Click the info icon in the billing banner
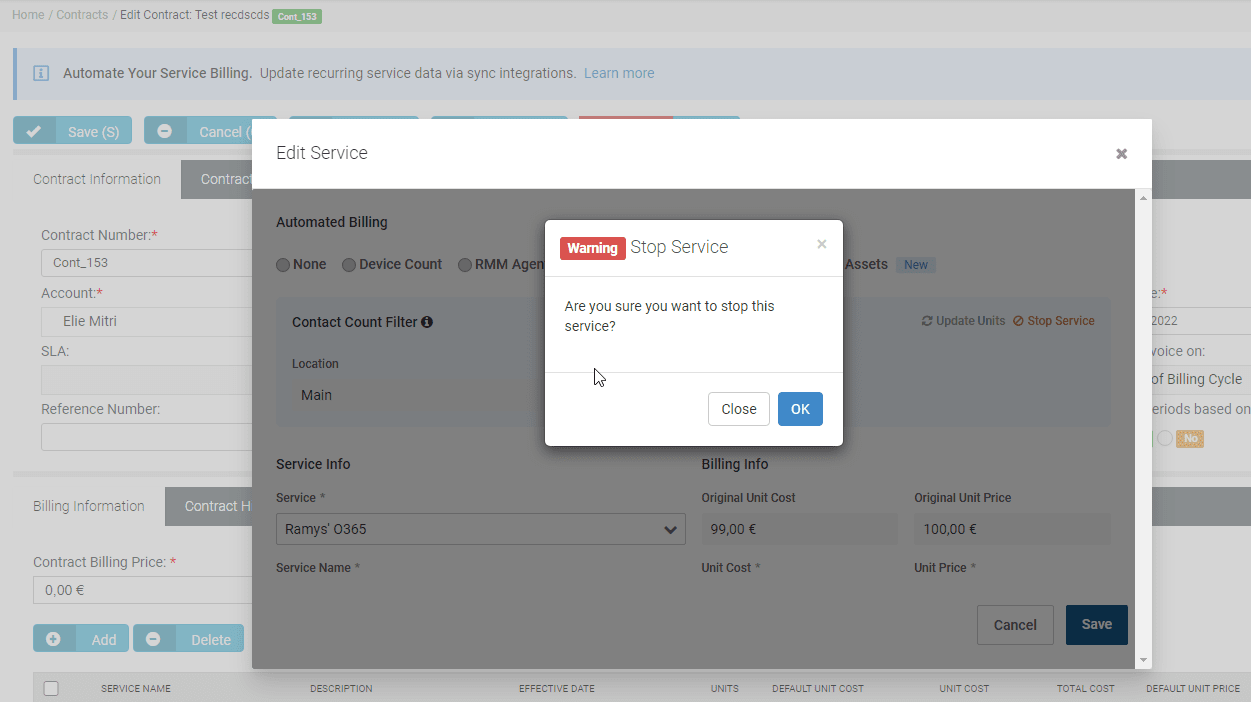This screenshot has width=1251, height=702. point(41,73)
